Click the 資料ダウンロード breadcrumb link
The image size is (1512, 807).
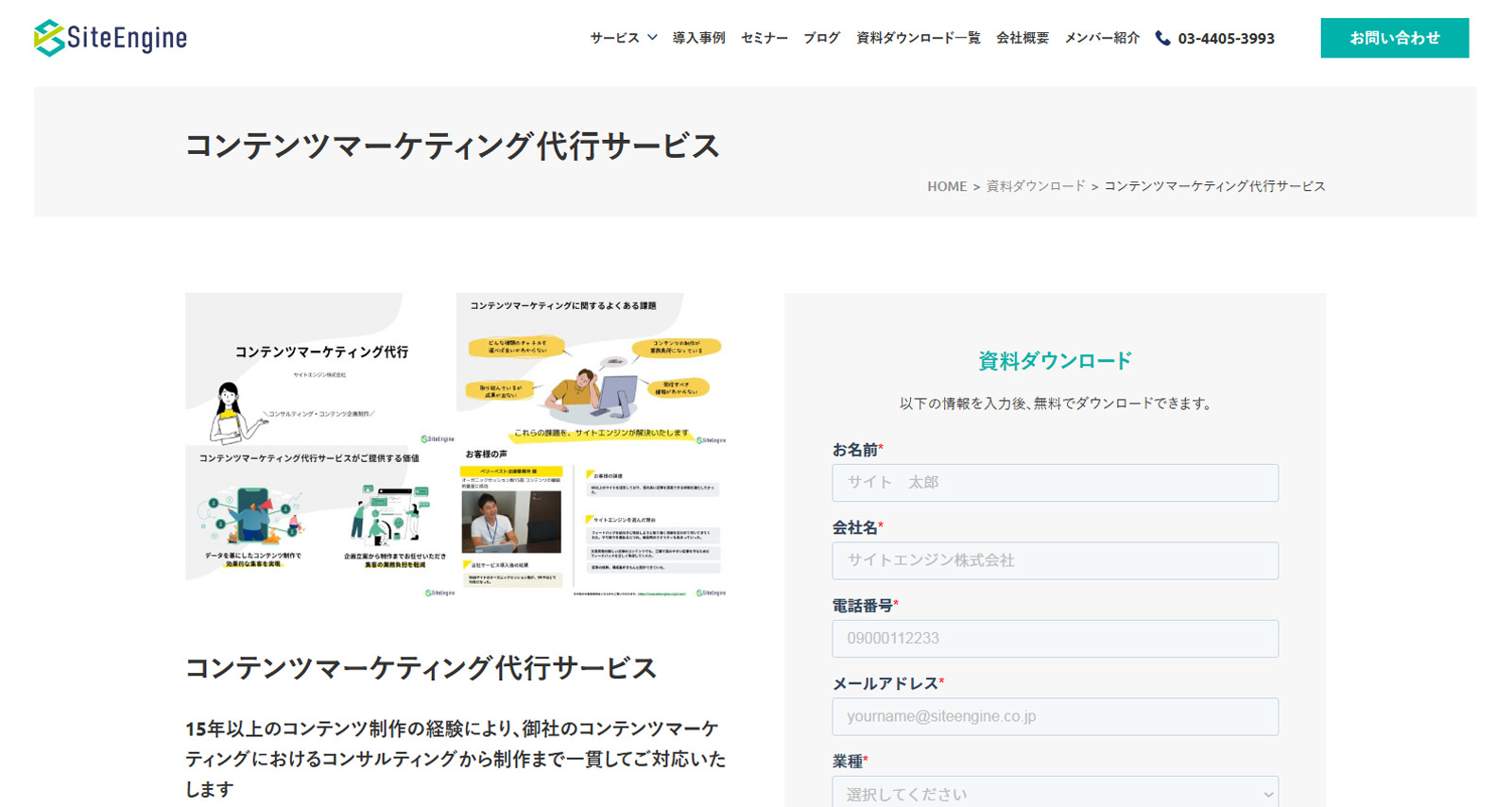coord(1036,186)
